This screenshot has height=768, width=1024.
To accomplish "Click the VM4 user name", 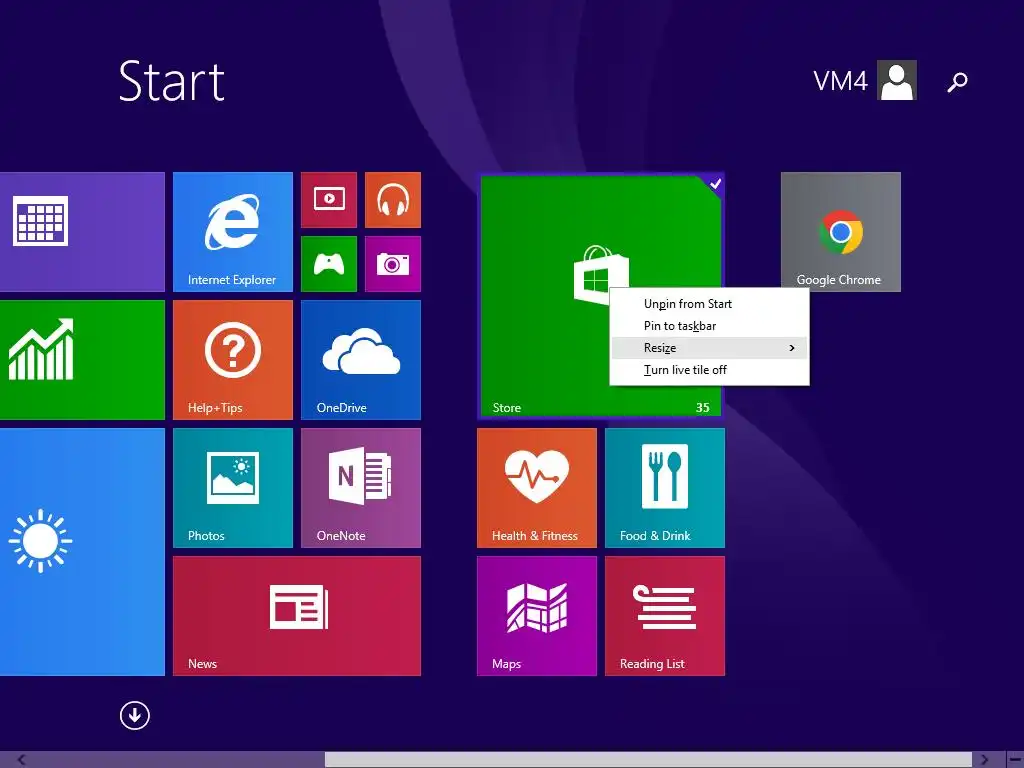I will click(840, 81).
